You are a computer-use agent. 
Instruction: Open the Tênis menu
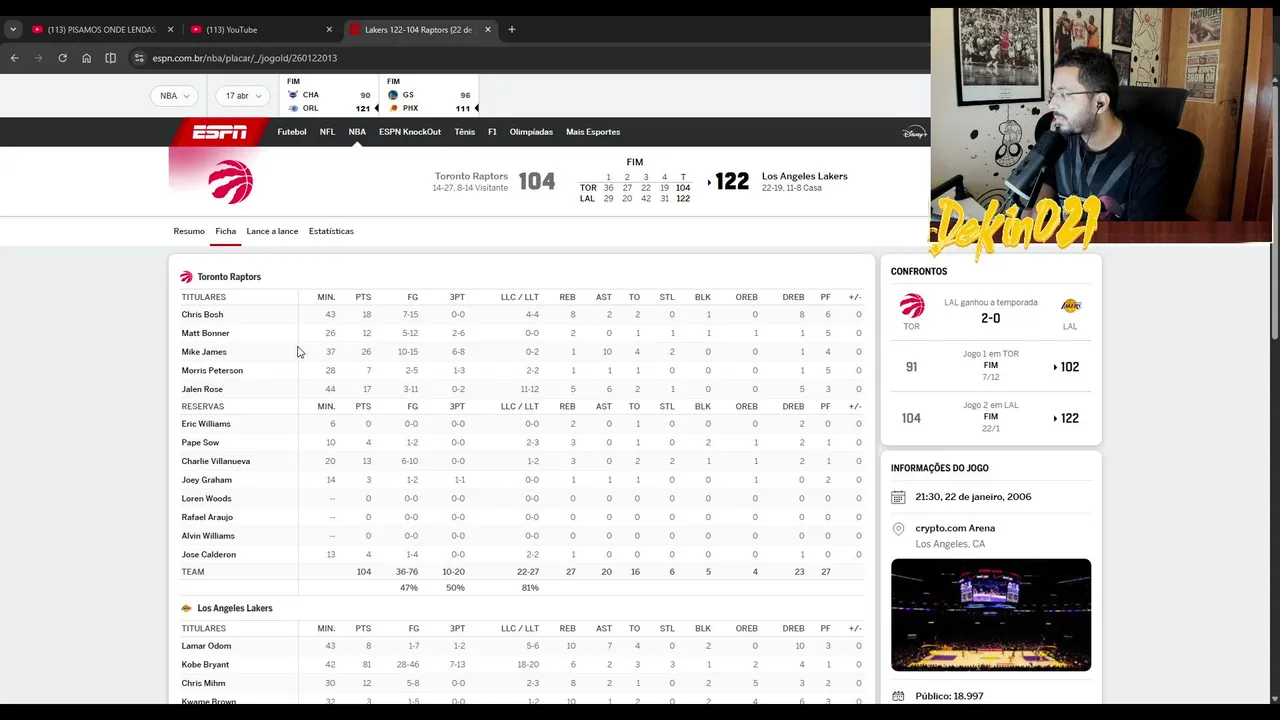[x=465, y=132]
